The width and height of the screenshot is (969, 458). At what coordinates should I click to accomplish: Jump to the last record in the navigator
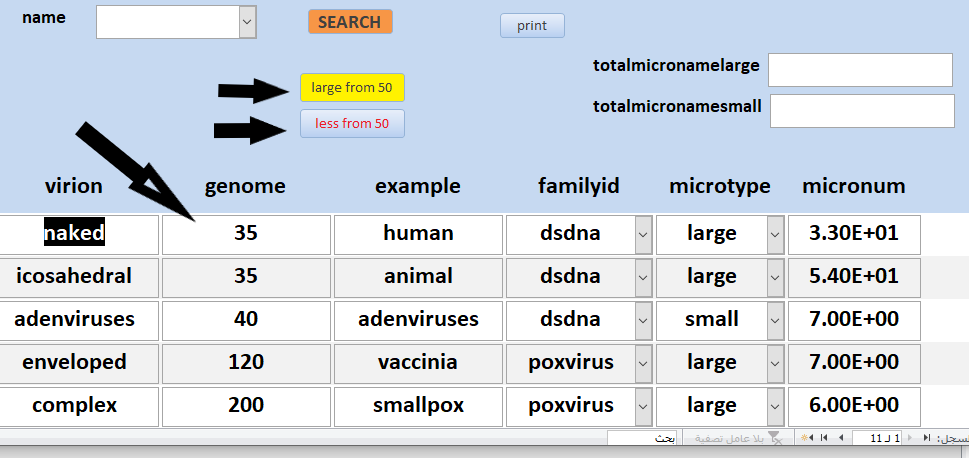tap(824, 438)
